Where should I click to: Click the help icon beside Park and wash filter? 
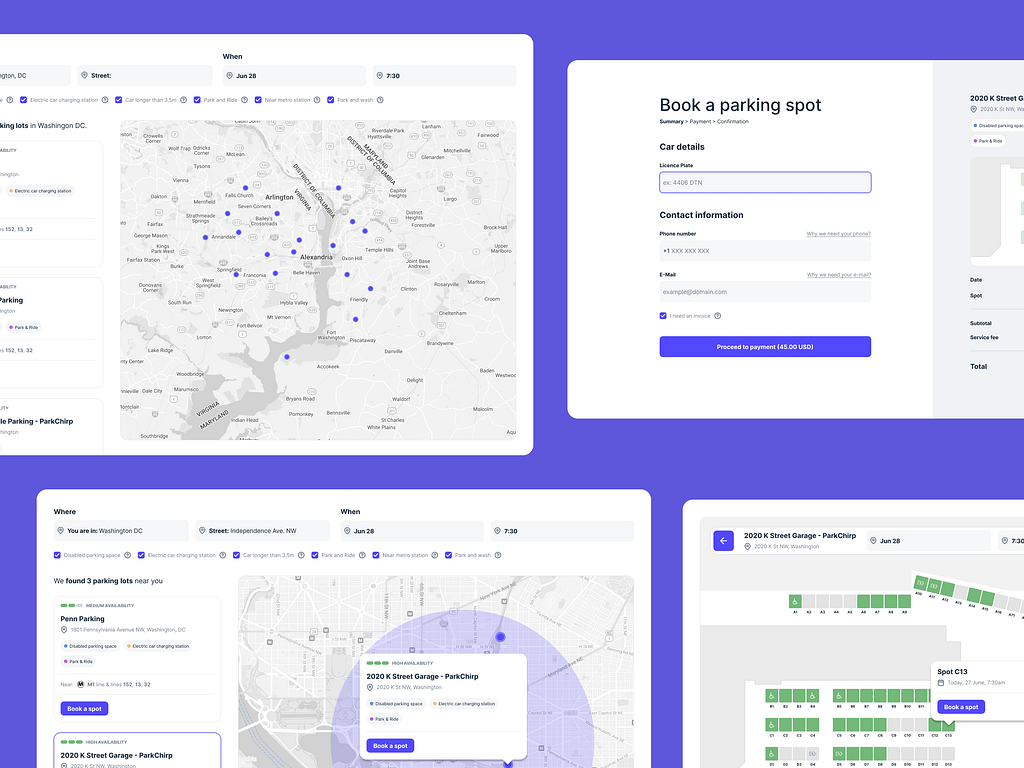(497, 554)
